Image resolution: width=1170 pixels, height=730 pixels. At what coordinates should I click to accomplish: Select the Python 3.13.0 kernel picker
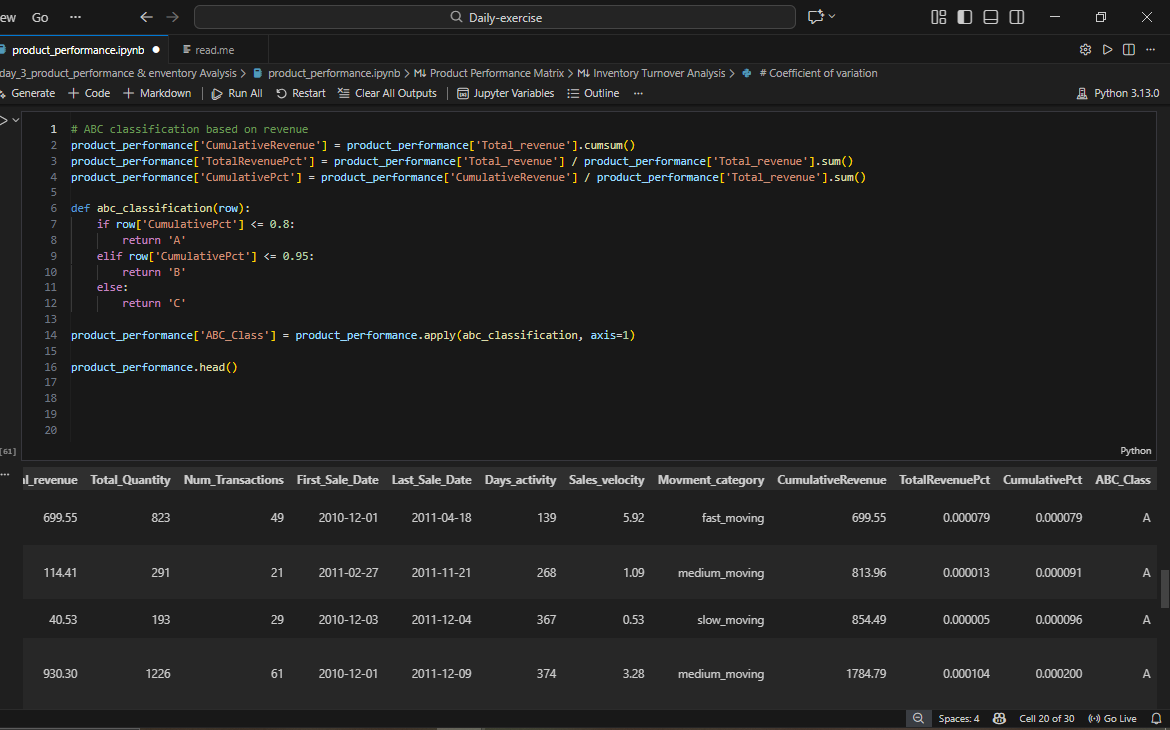1117,93
